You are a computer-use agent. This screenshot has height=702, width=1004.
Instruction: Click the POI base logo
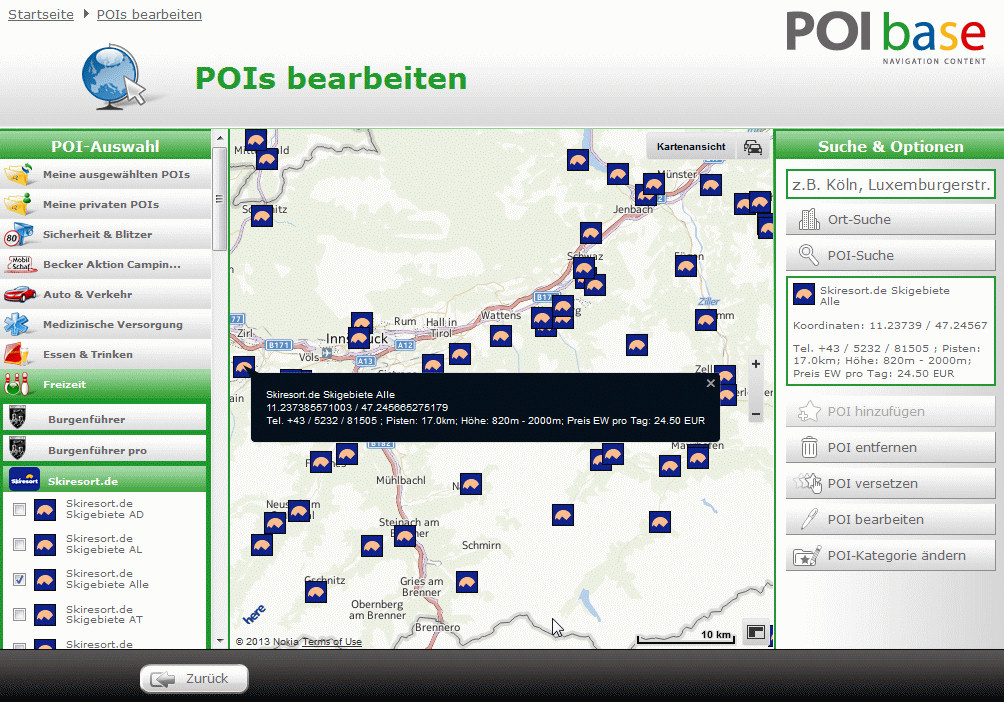click(x=885, y=37)
